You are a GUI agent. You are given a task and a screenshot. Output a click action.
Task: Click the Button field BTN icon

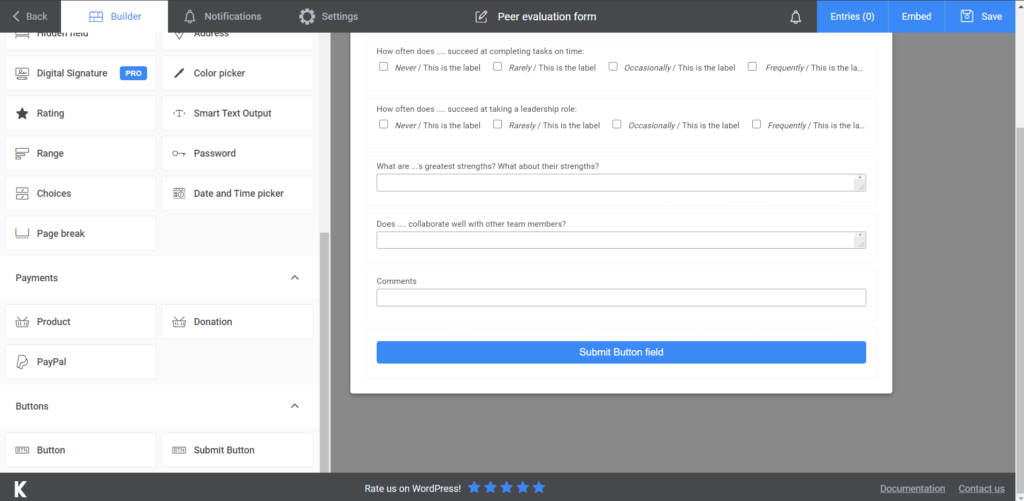[22, 450]
